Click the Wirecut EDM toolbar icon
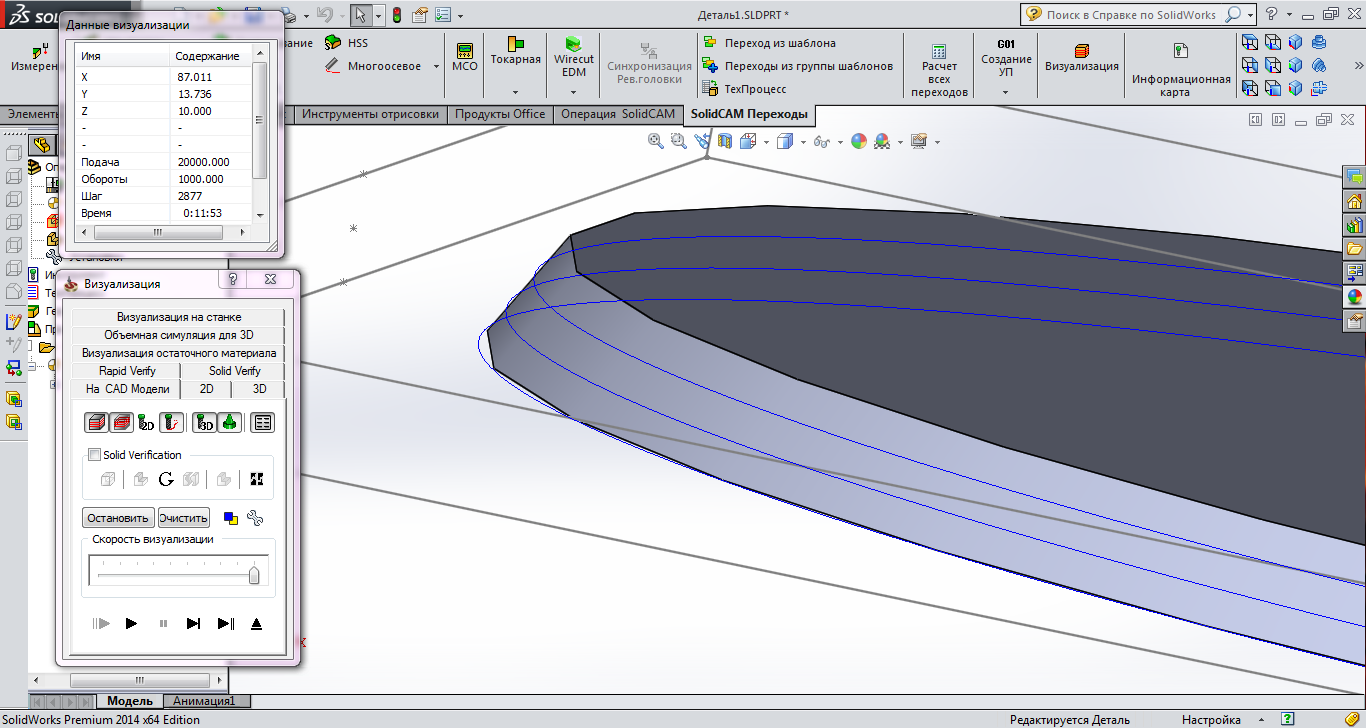The image size is (1366, 728). tap(573, 45)
